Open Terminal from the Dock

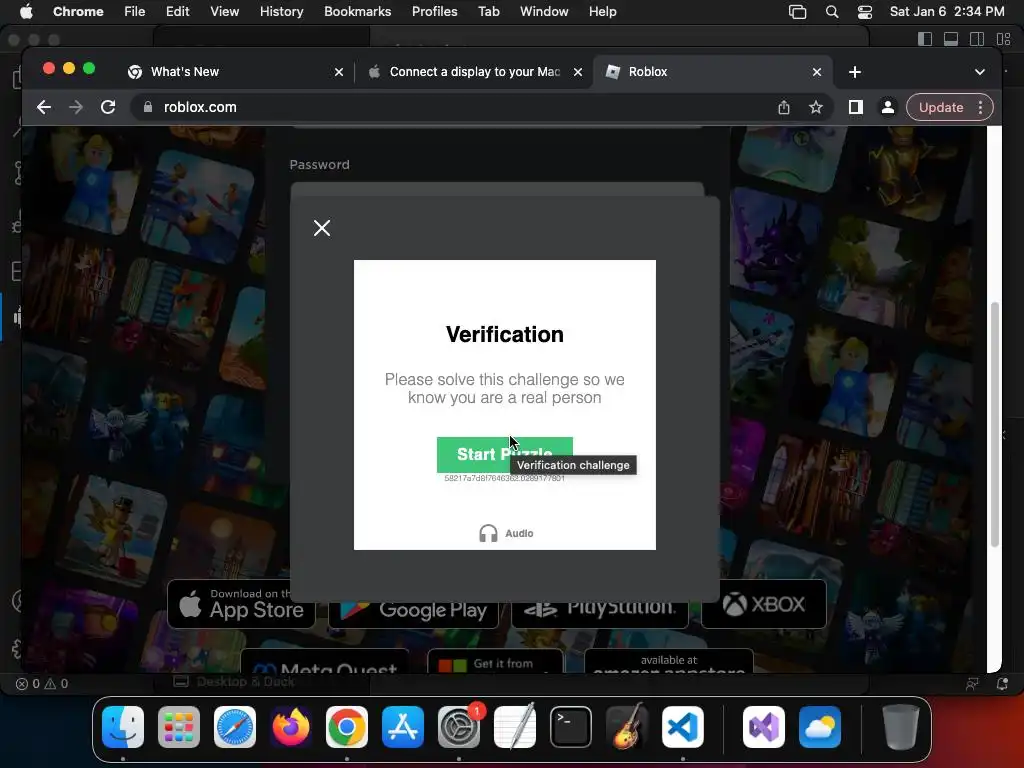point(571,727)
